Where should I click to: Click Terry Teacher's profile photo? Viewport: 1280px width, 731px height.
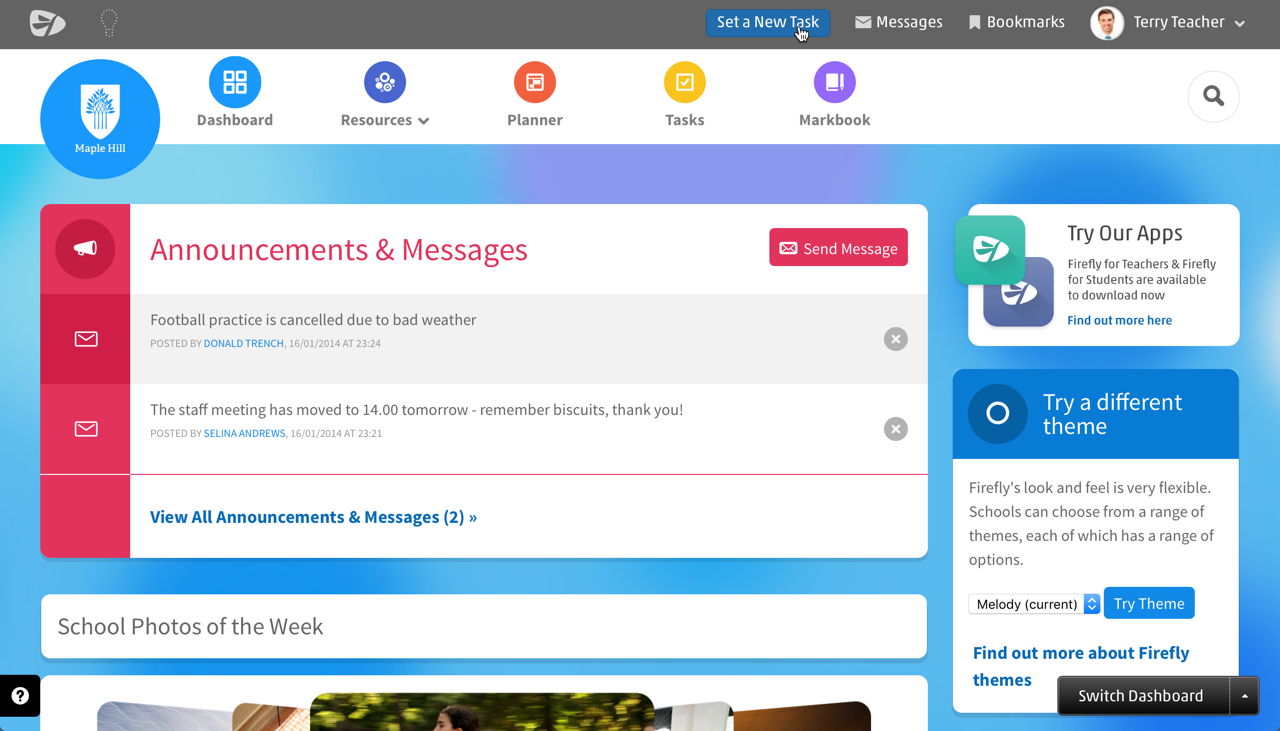[x=1107, y=23]
